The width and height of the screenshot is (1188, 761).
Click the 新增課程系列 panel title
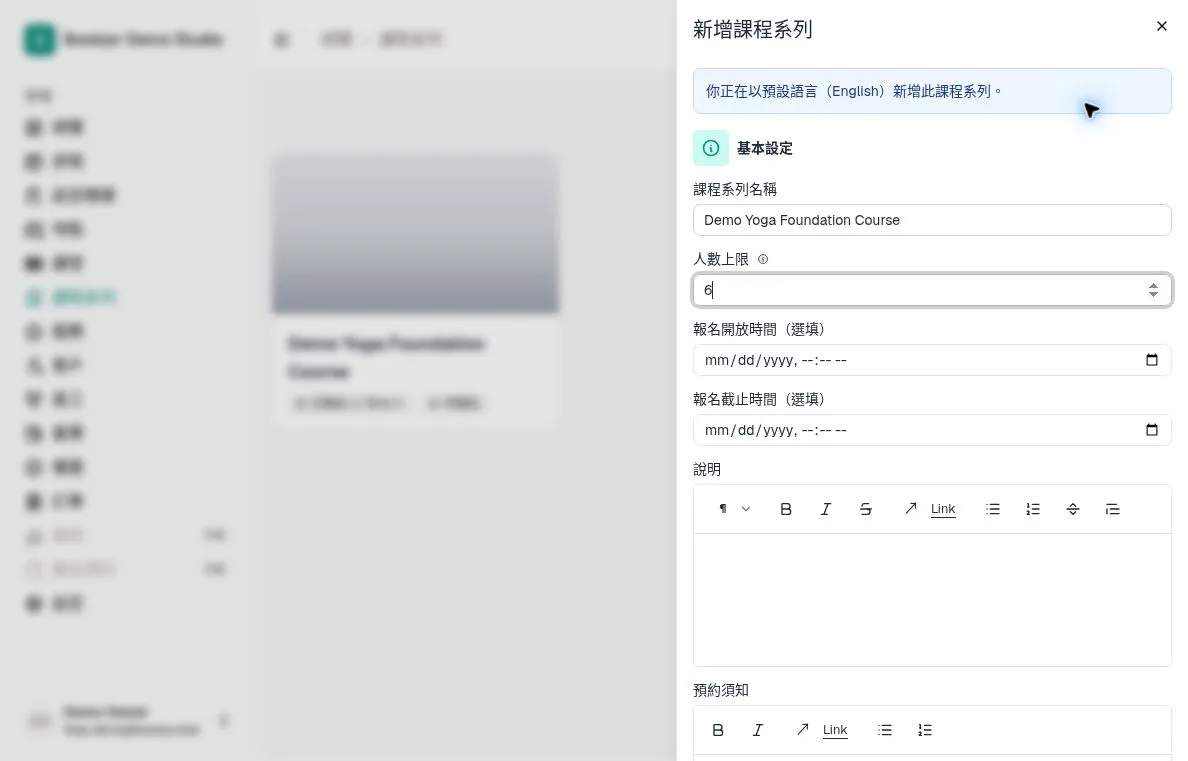coord(752,30)
